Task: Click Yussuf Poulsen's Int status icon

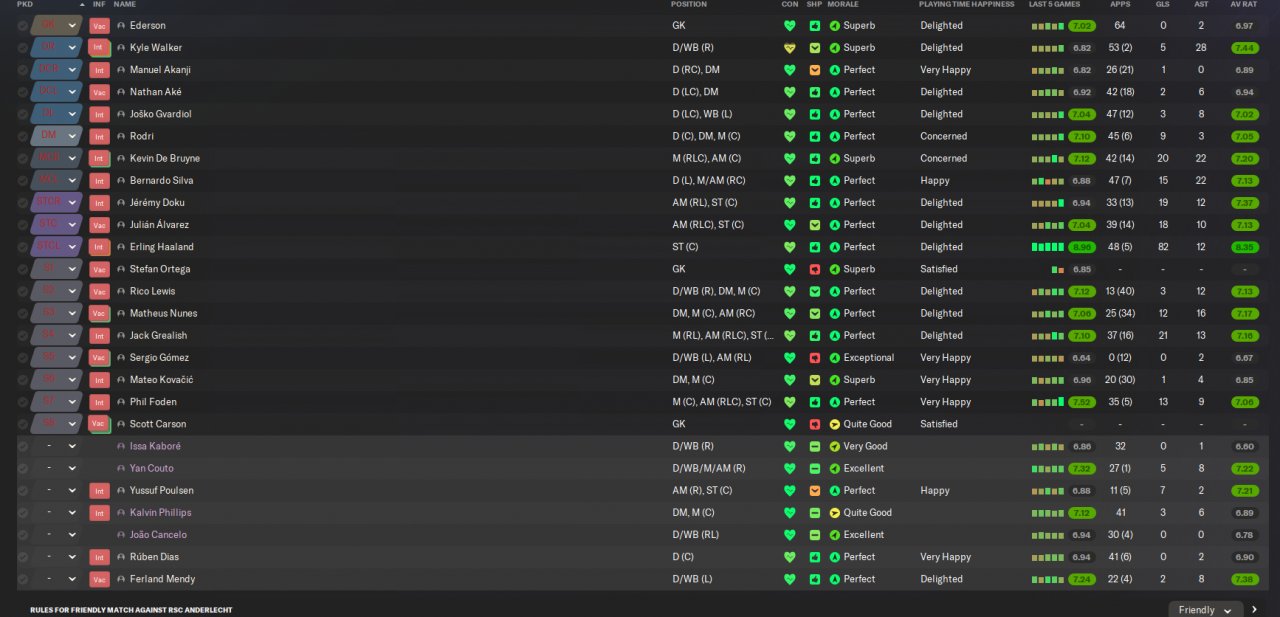Action: click(99, 491)
